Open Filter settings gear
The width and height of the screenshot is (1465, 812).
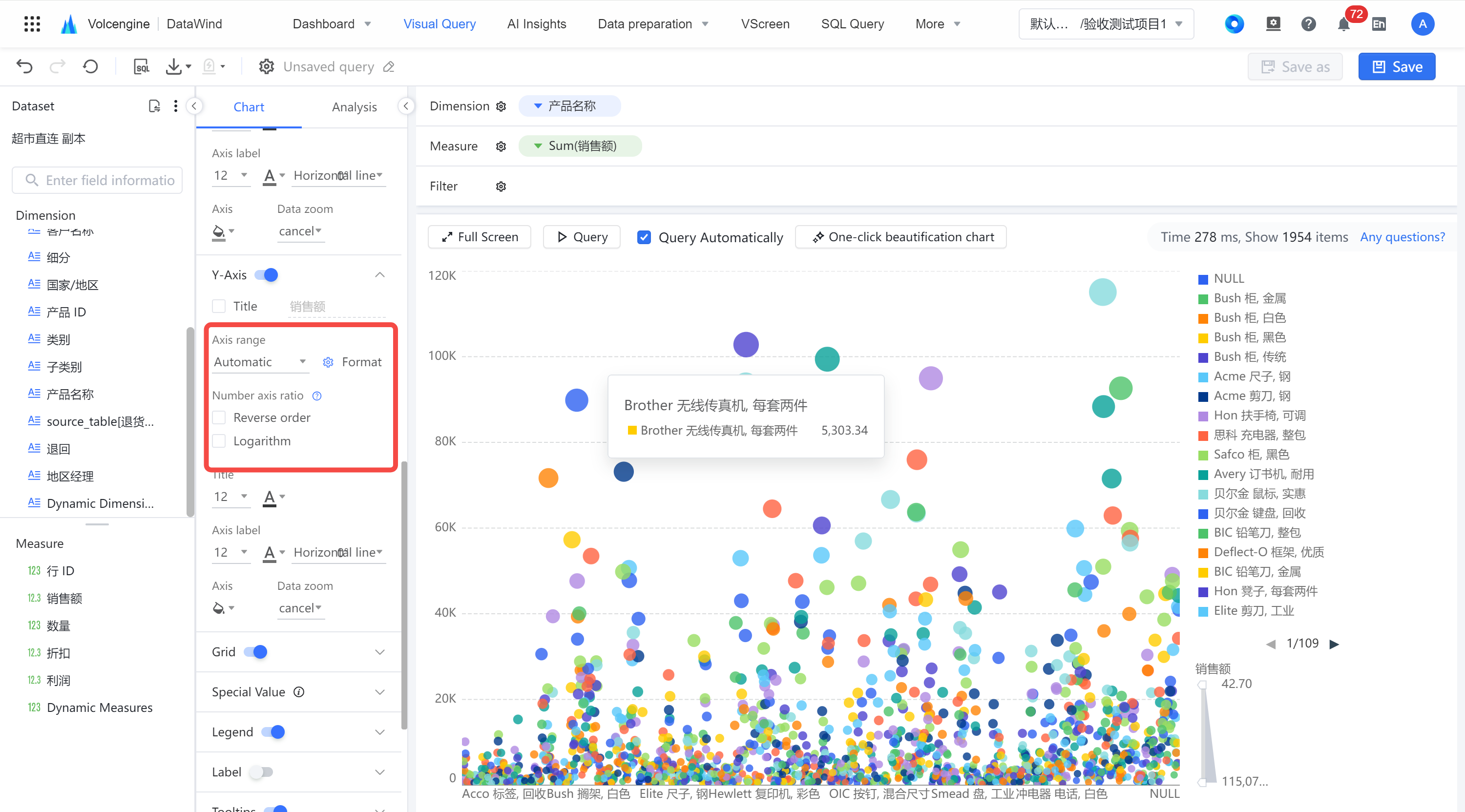click(501, 186)
